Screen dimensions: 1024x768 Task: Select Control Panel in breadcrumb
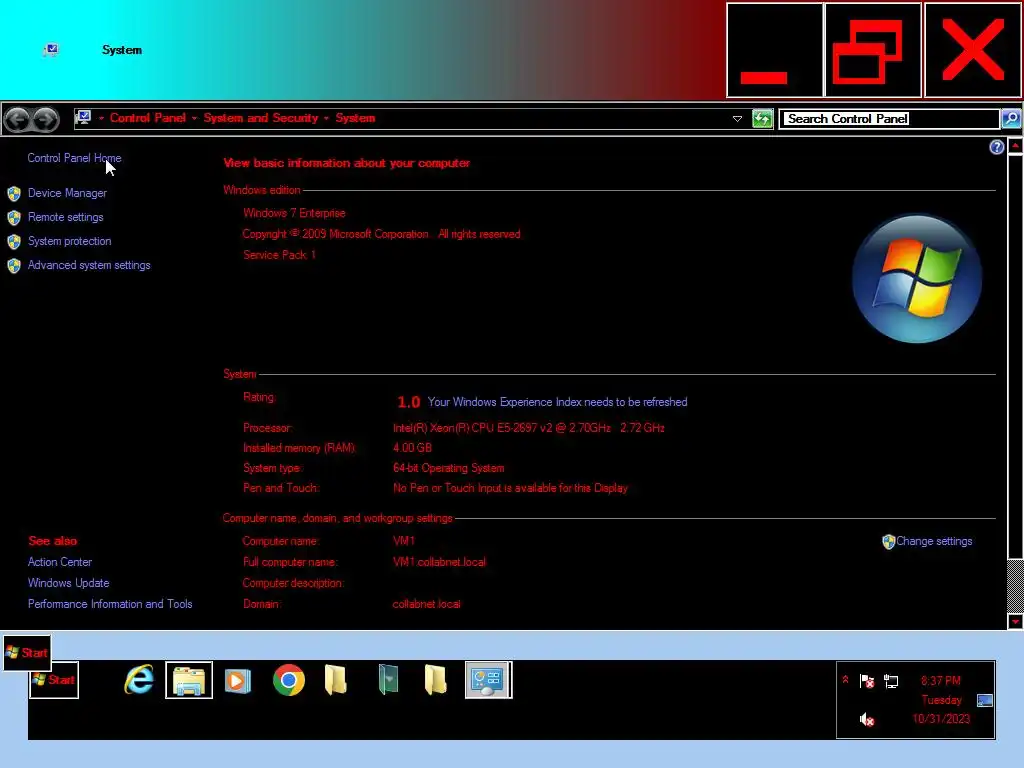pyautogui.click(x=148, y=118)
